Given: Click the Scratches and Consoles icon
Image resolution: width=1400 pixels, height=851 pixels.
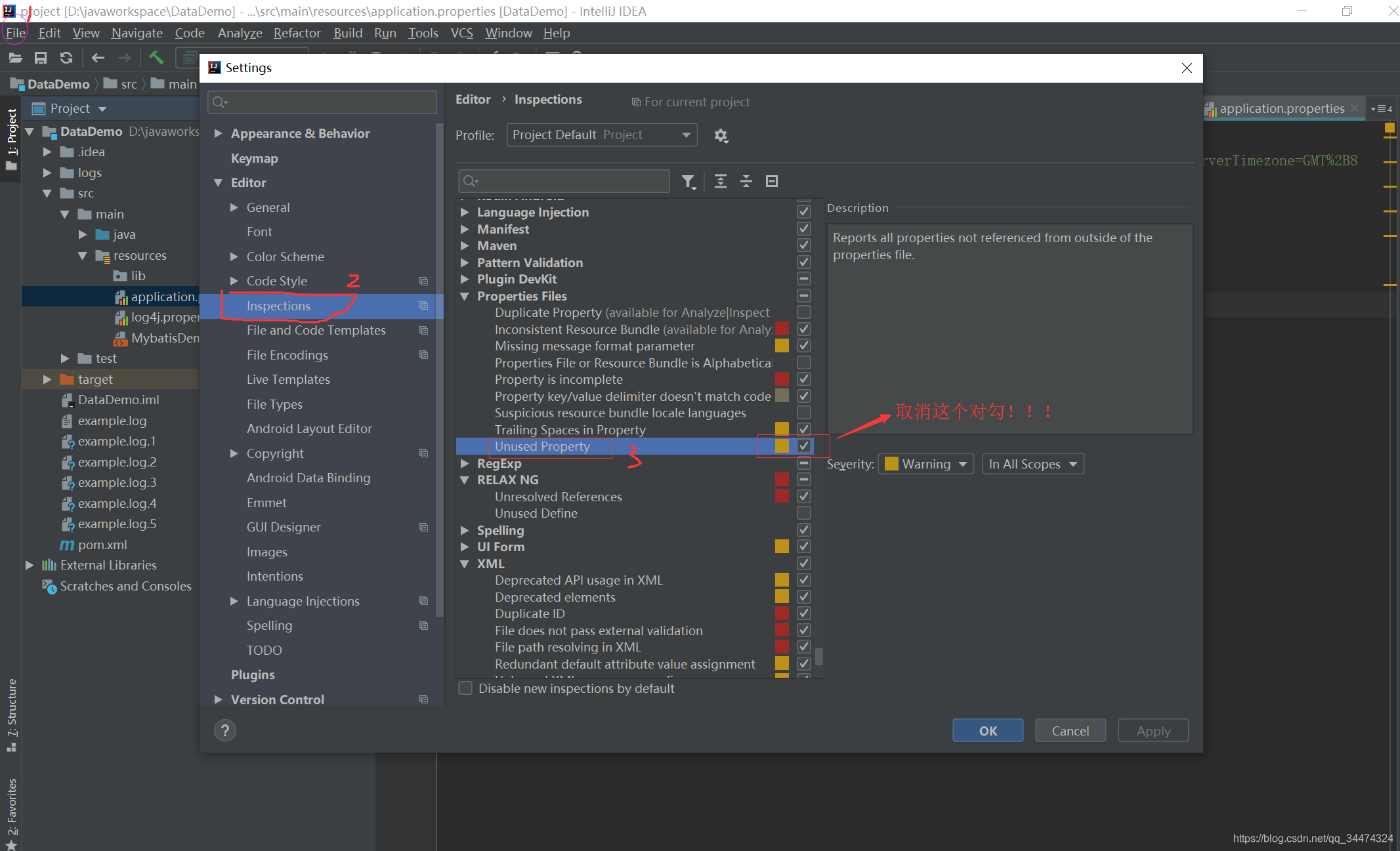Looking at the screenshot, I should click(49, 586).
